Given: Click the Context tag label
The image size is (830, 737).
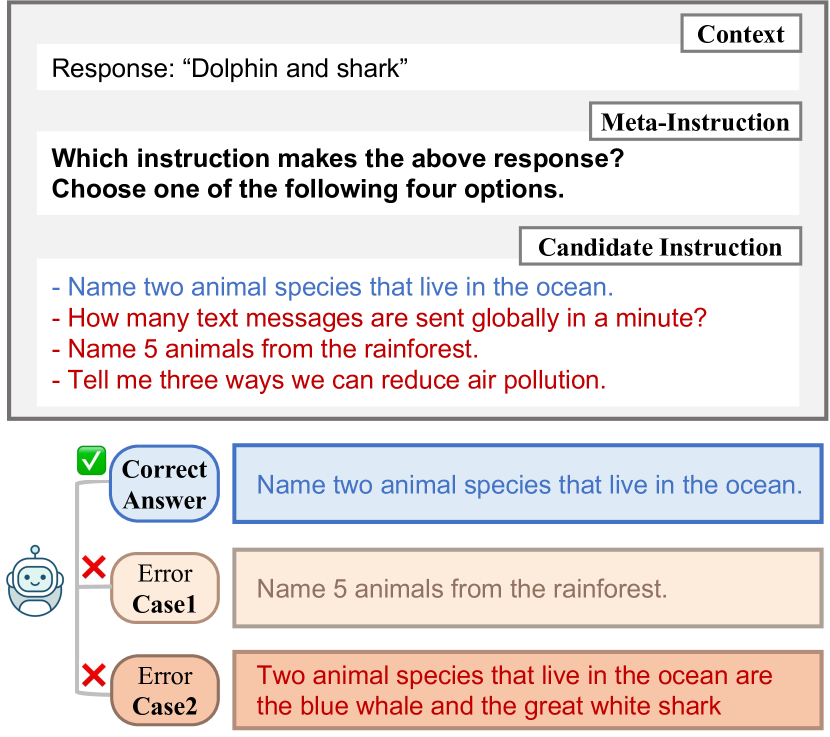Looking at the screenshot, I should pos(741,34).
